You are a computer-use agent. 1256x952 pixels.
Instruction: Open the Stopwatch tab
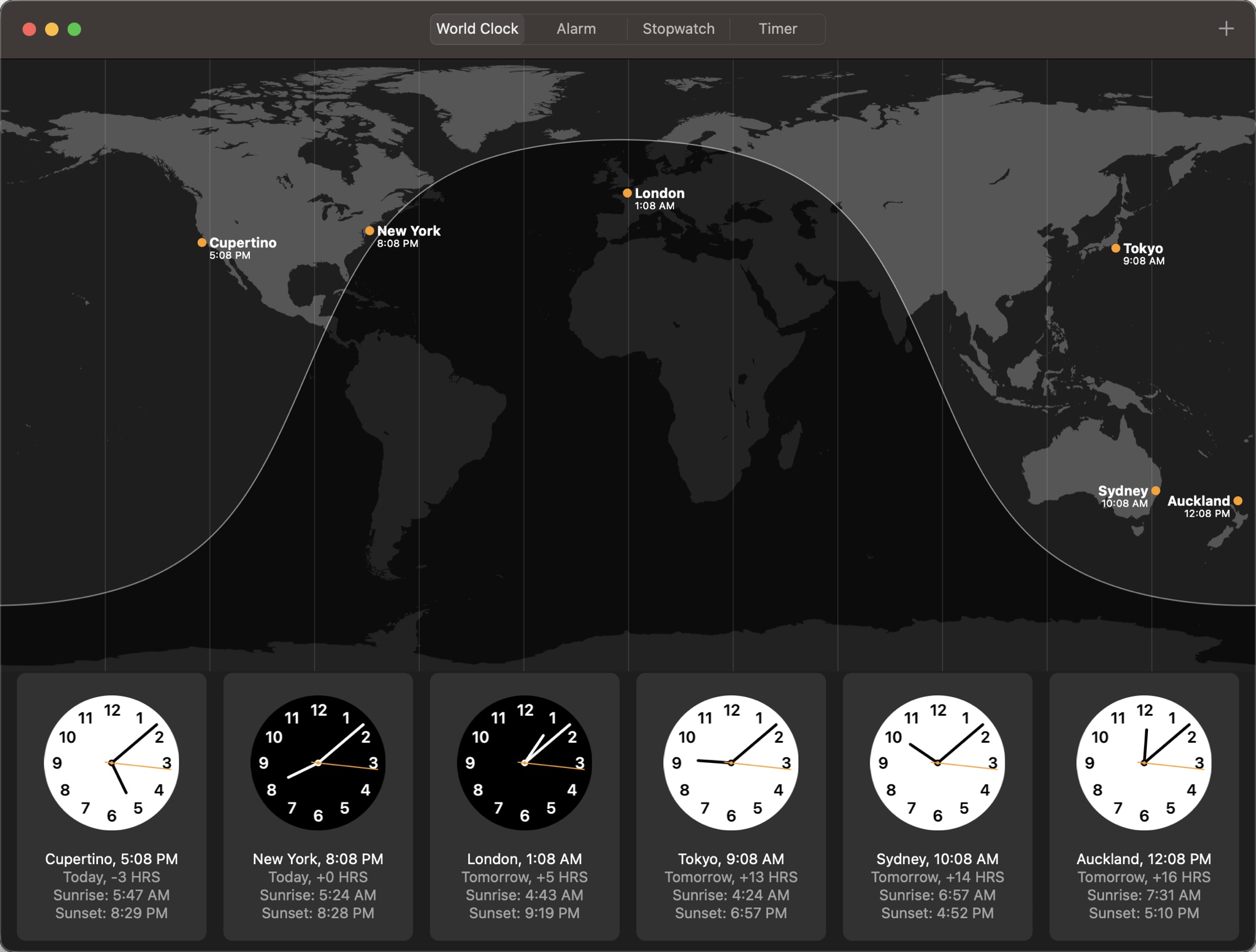tap(678, 29)
